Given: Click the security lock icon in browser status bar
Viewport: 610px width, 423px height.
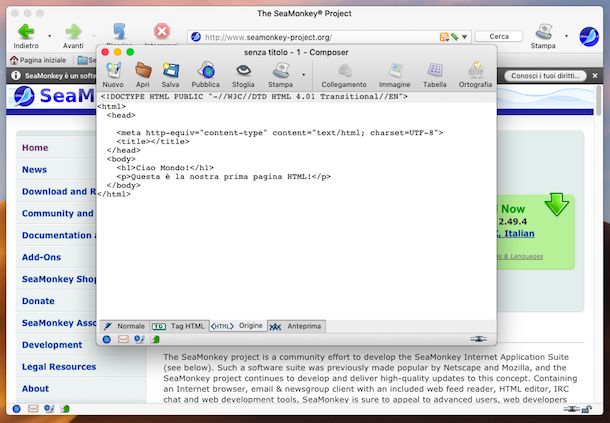Looking at the screenshot, I should coord(587,409).
